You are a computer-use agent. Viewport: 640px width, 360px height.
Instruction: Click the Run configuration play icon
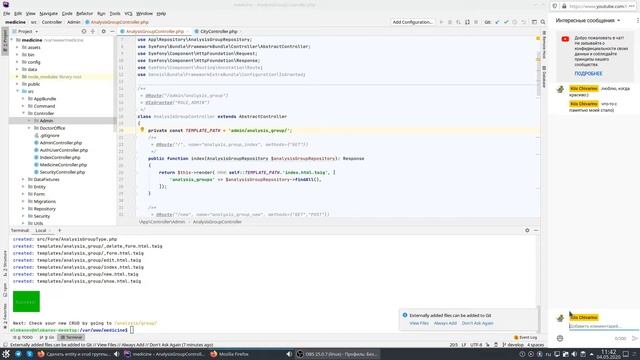coord(441,22)
